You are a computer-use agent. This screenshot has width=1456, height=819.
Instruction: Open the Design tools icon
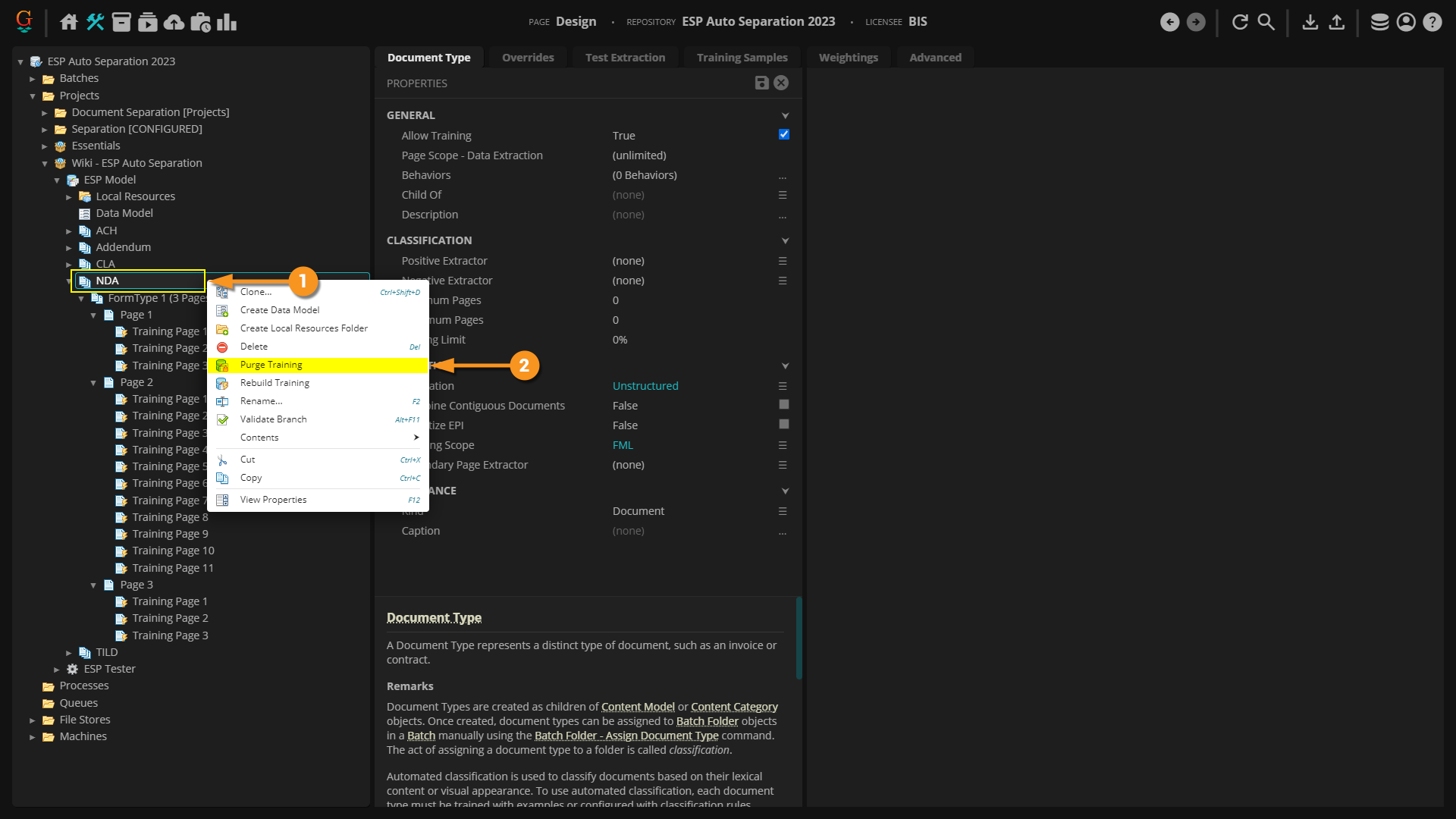(95, 22)
